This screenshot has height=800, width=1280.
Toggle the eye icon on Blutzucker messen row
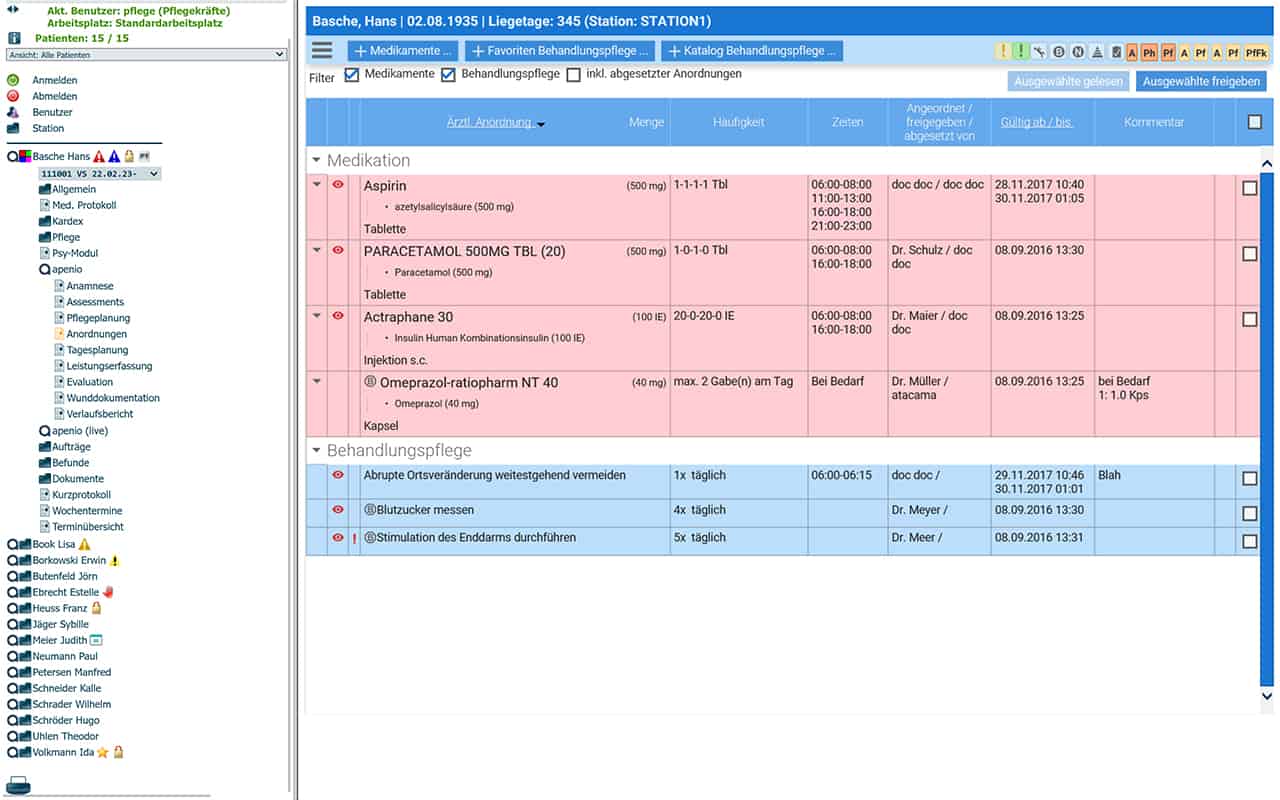pos(338,510)
